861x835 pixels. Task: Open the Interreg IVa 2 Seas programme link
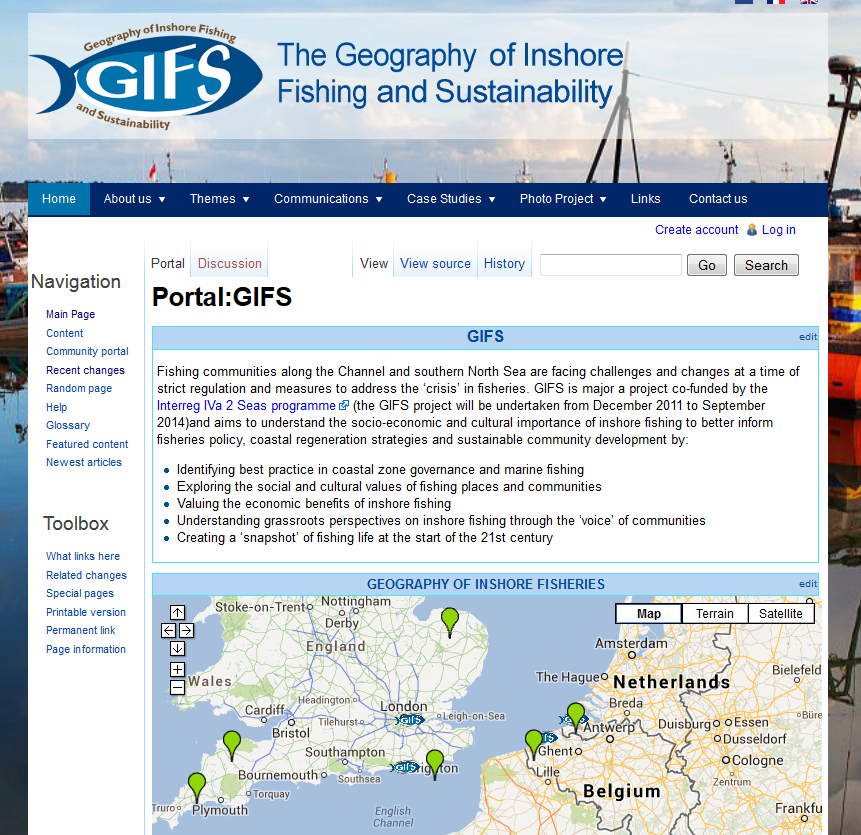click(x=246, y=406)
